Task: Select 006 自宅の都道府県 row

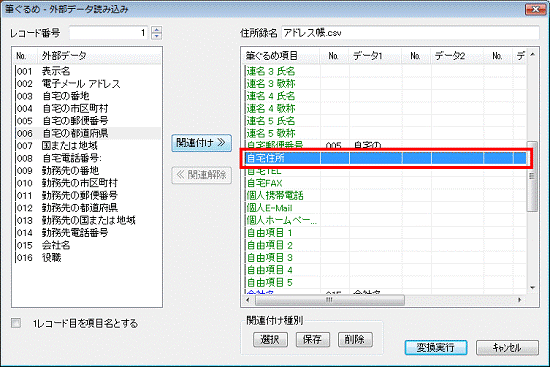Action: 88,133
